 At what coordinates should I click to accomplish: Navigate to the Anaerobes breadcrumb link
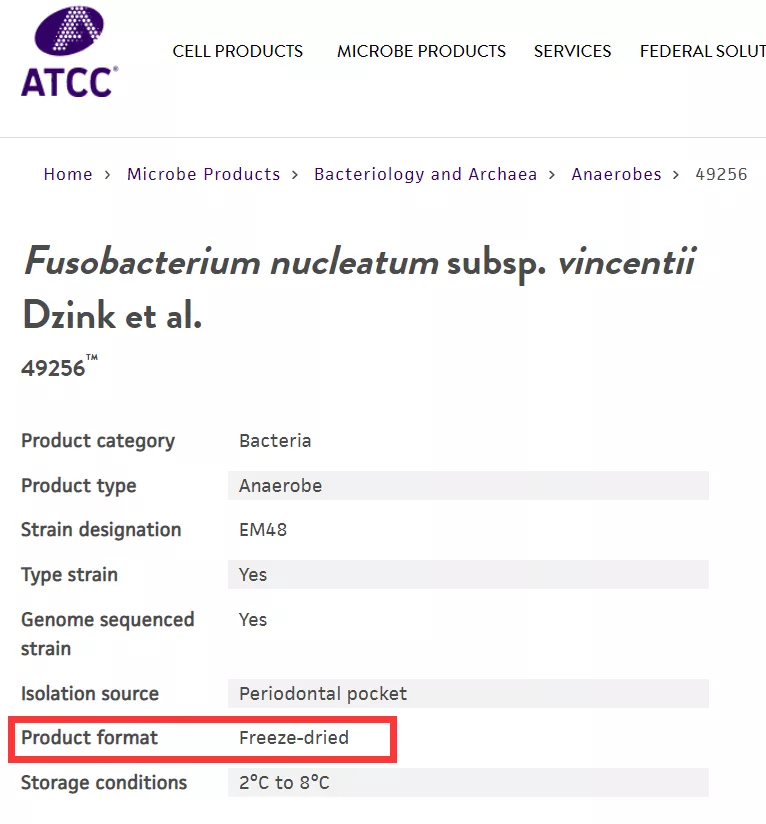coord(616,174)
